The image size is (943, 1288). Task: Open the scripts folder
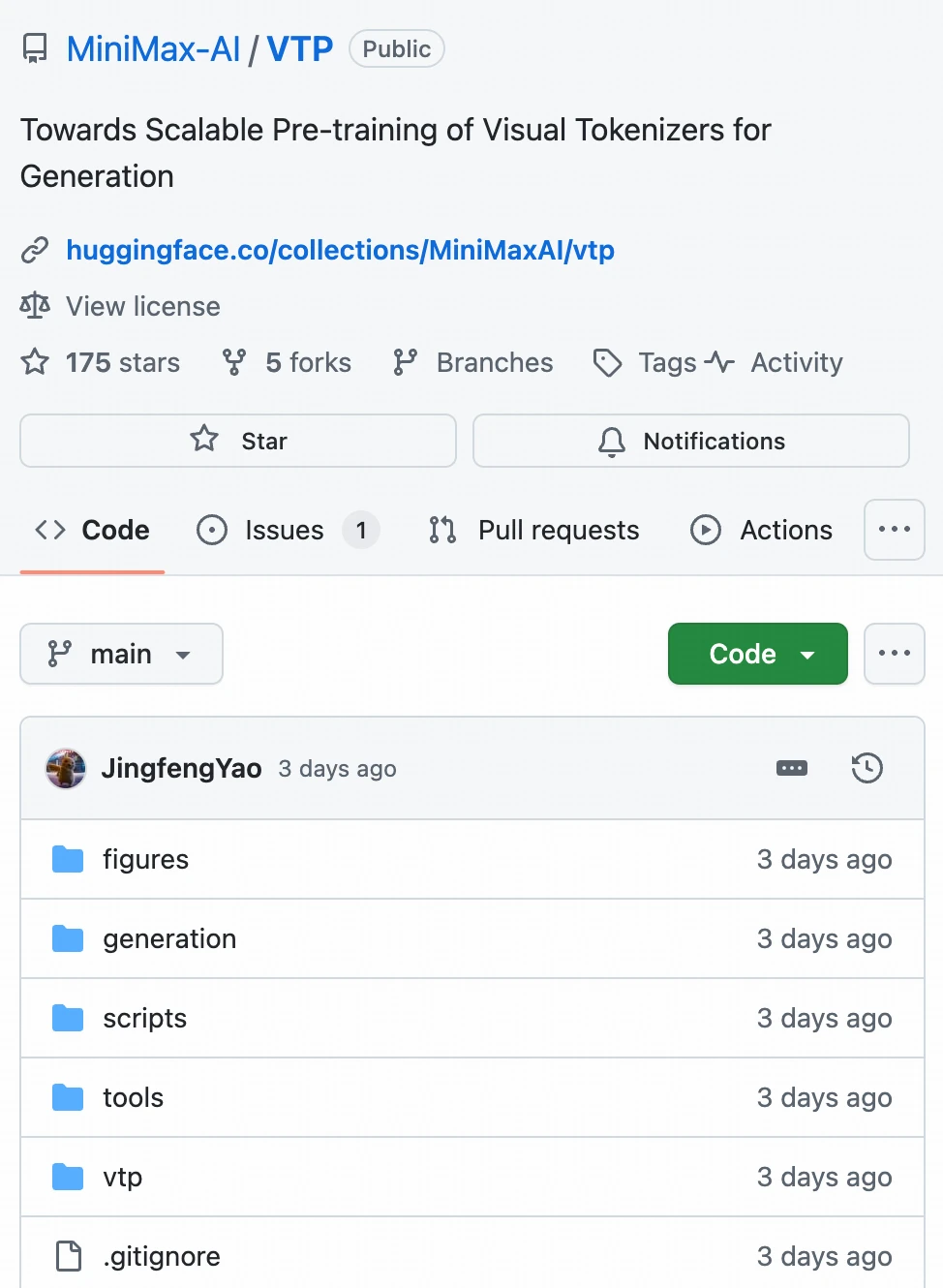[x=144, y=1019]
